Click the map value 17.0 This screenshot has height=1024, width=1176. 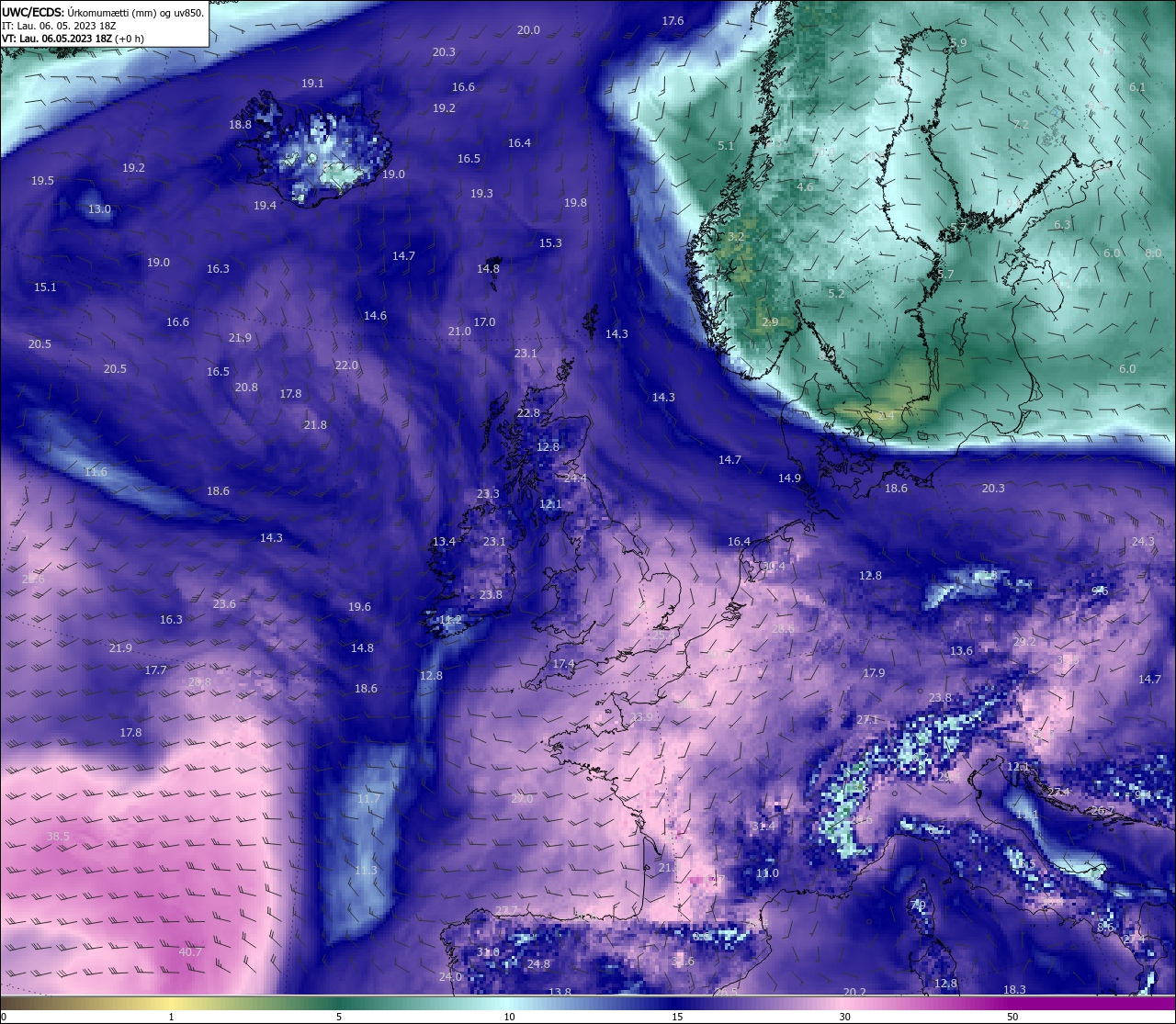pos(484,322)
